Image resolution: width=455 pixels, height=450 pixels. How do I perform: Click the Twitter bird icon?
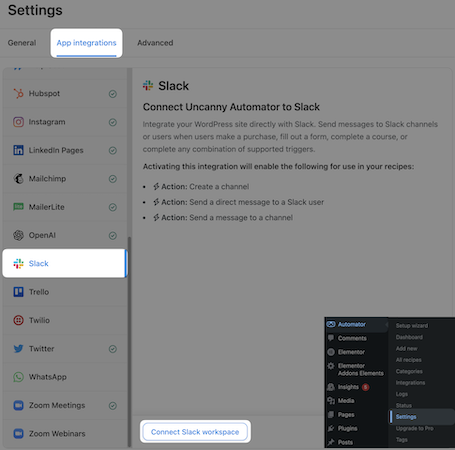pyautogui.click(x=18, y=349)
